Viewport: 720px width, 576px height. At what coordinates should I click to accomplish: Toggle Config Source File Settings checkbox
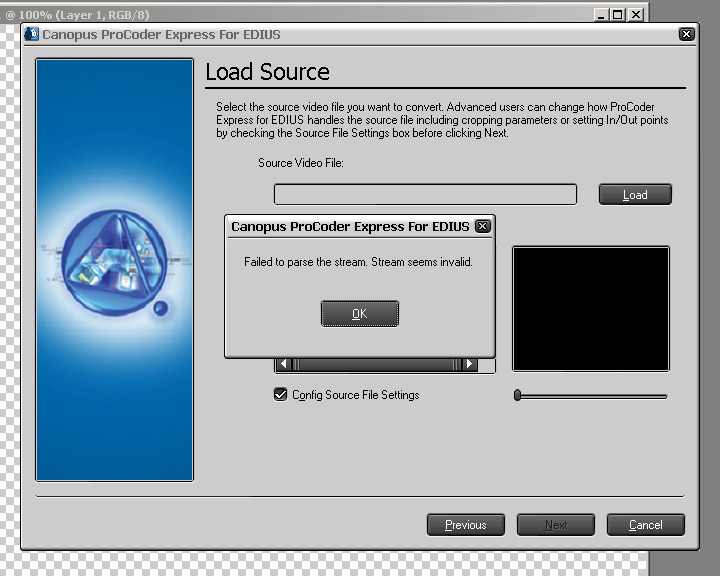coord(280,395)
